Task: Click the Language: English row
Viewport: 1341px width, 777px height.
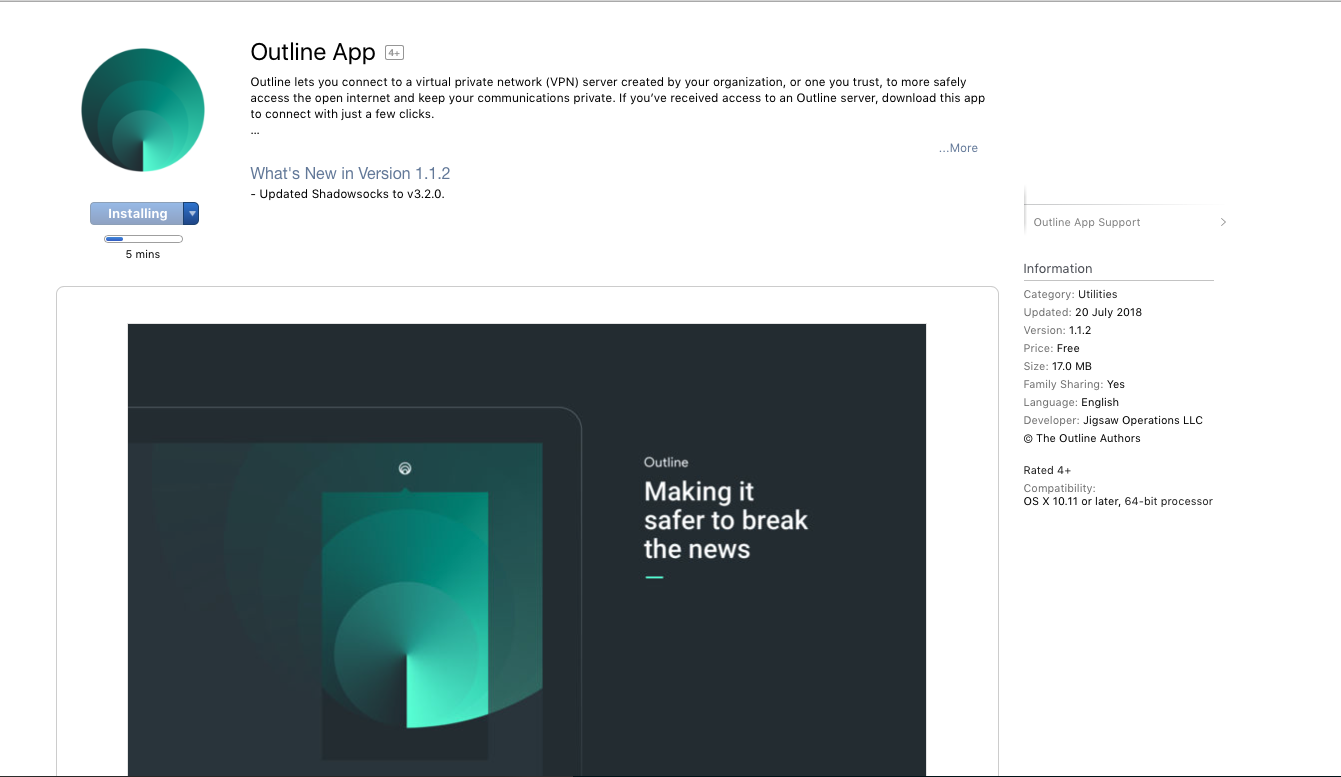Action: 1071,402
